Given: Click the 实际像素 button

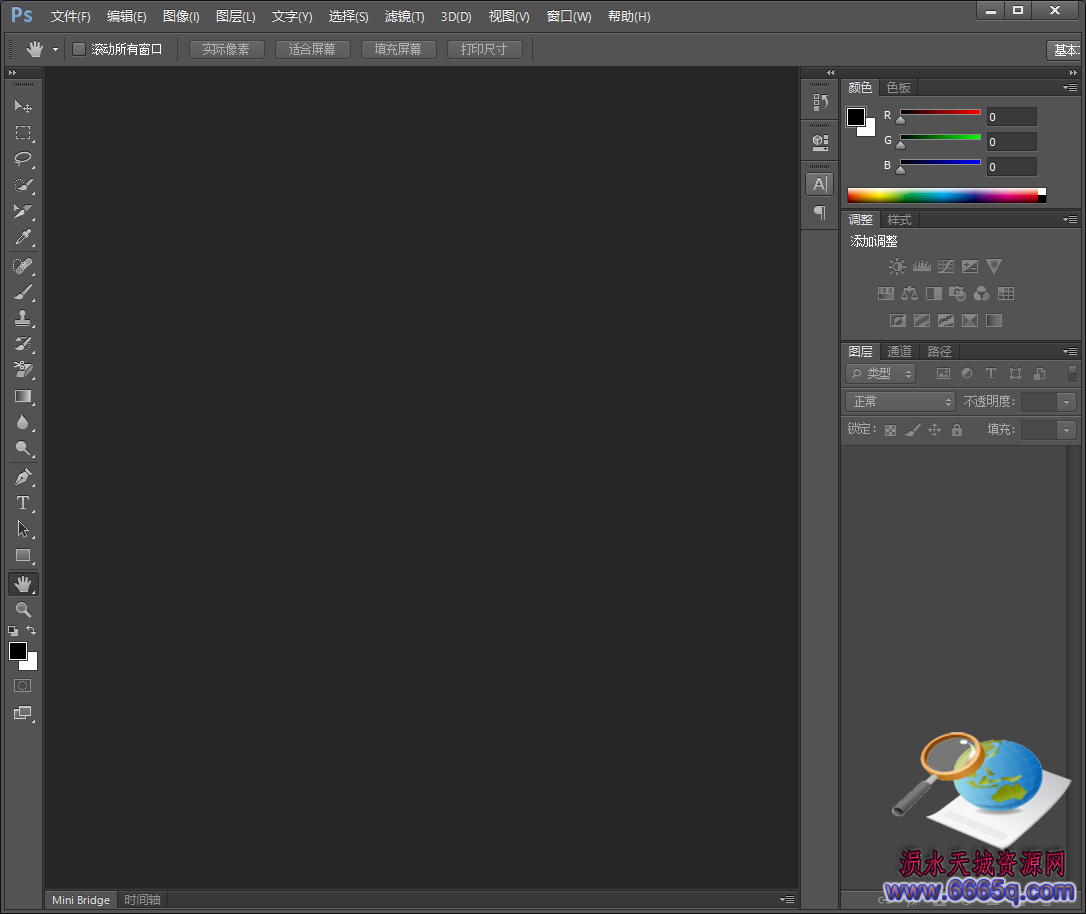Looking at the screenshot, I should [x=226, y=49].
